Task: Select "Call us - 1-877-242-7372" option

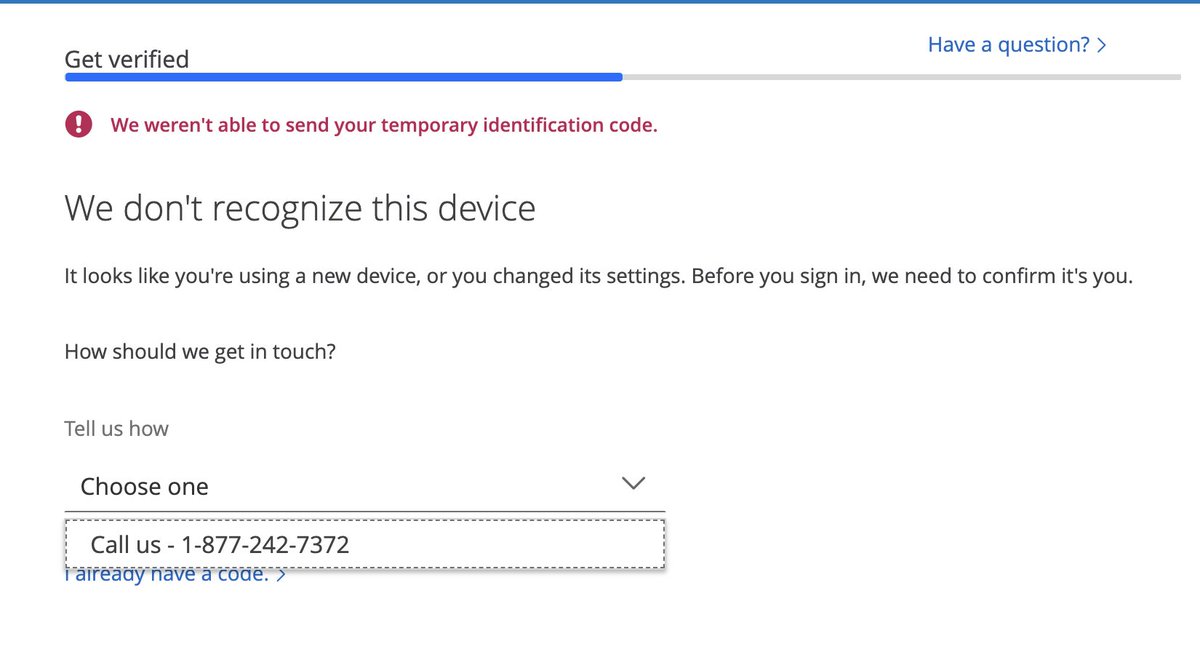Action: (x=365, y=544)
